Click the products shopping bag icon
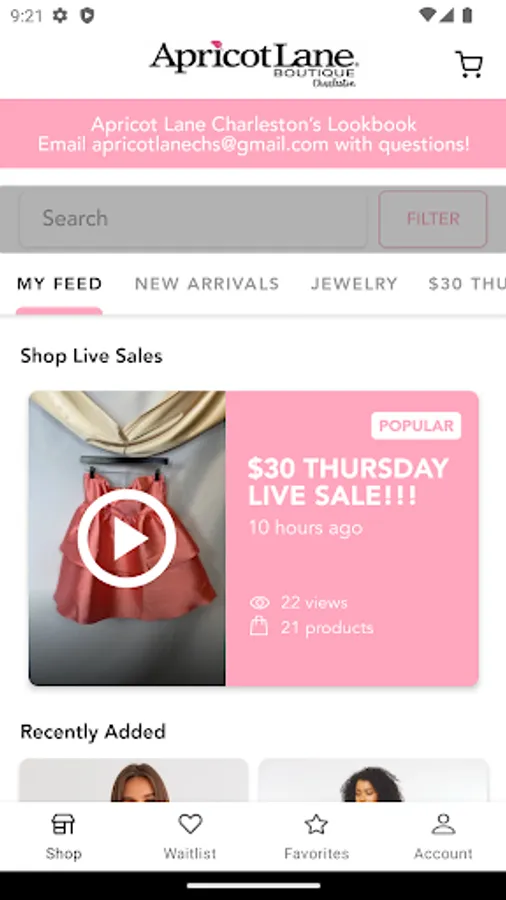 point(259,626)
